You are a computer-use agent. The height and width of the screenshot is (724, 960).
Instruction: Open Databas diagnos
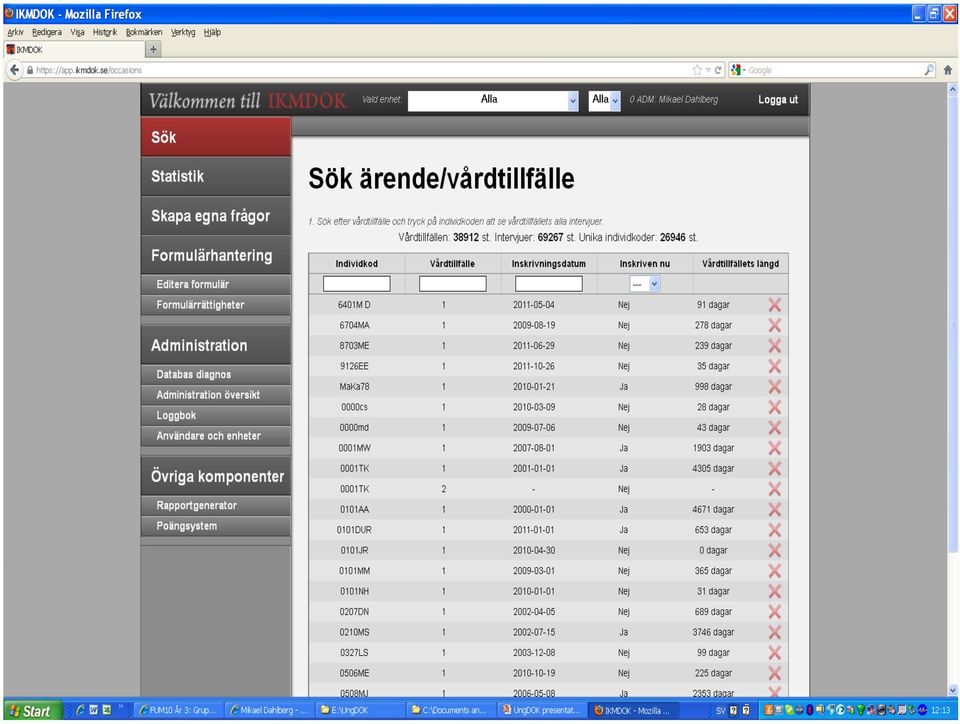pyautogui.click(x=216, y=375)
